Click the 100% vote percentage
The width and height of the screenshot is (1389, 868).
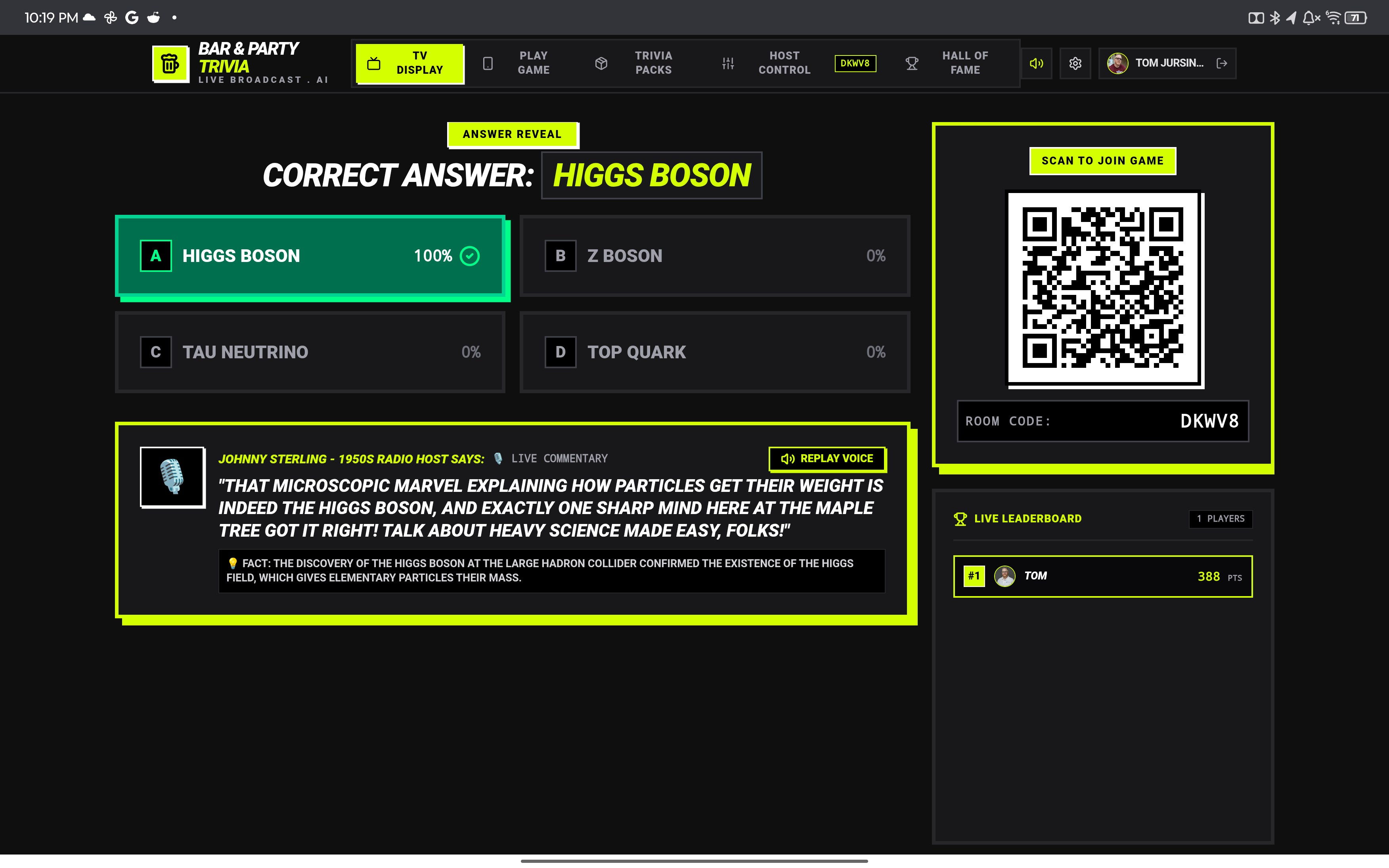(x=433, y=256)
